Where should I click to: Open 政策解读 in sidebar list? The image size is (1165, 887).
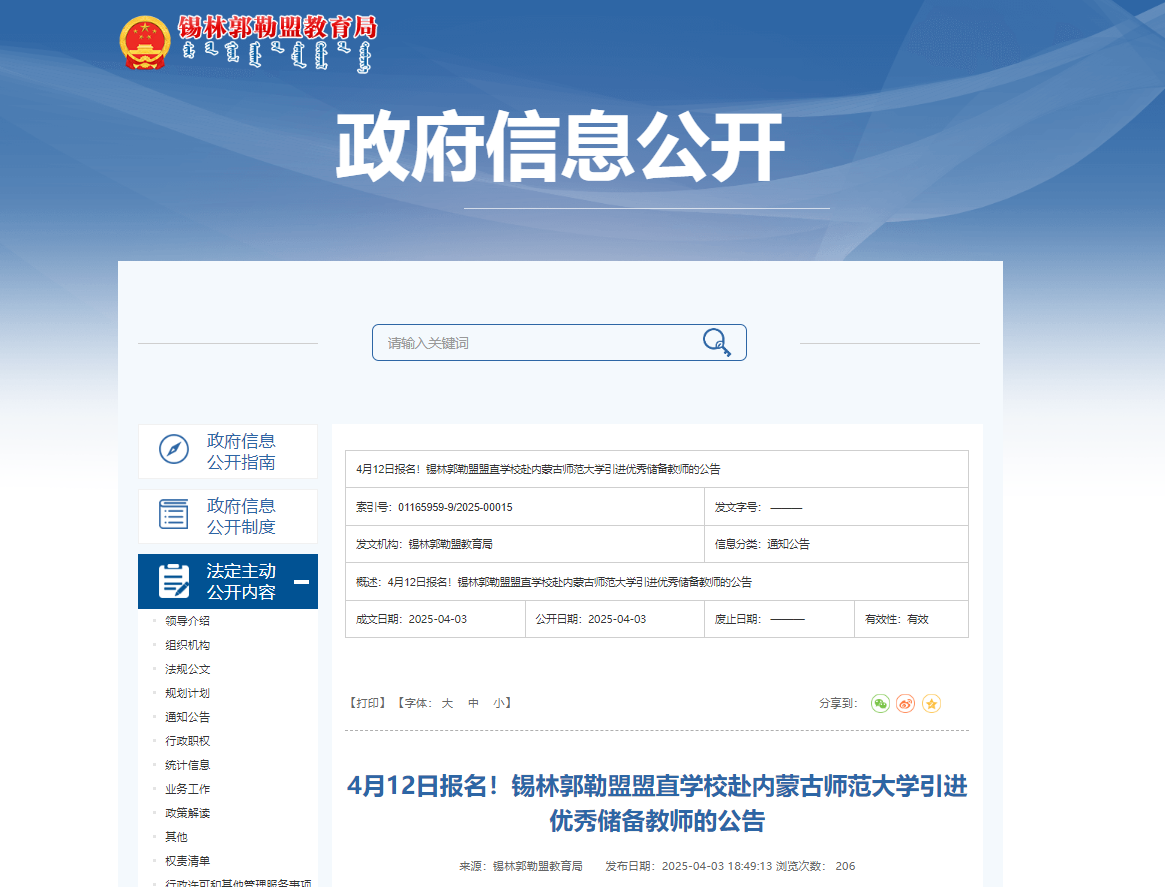click(187, 813)
